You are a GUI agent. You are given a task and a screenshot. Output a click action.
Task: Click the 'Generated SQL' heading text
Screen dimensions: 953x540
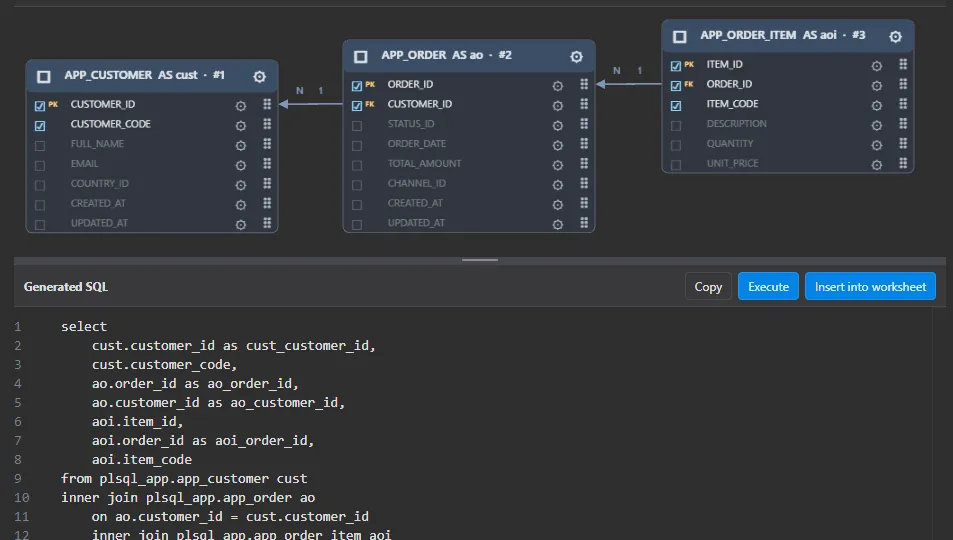(66, 286)
